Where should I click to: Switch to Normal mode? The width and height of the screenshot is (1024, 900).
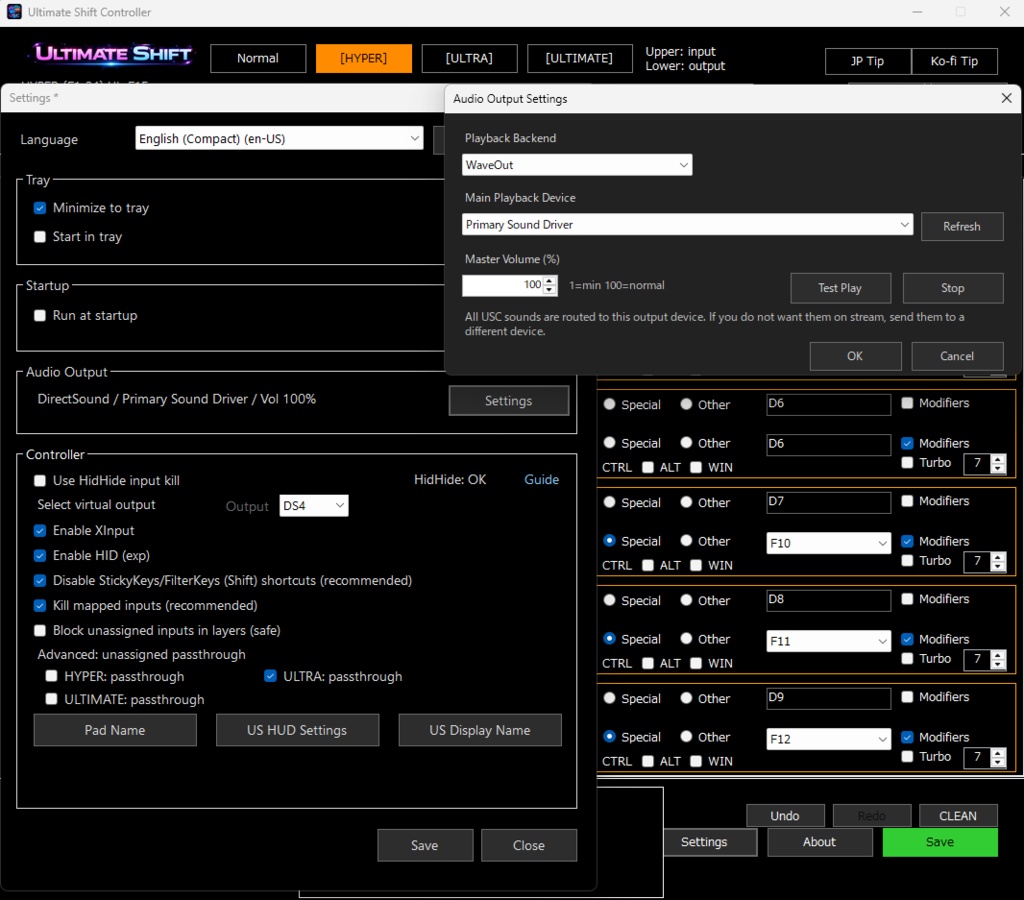click(258, 58)
